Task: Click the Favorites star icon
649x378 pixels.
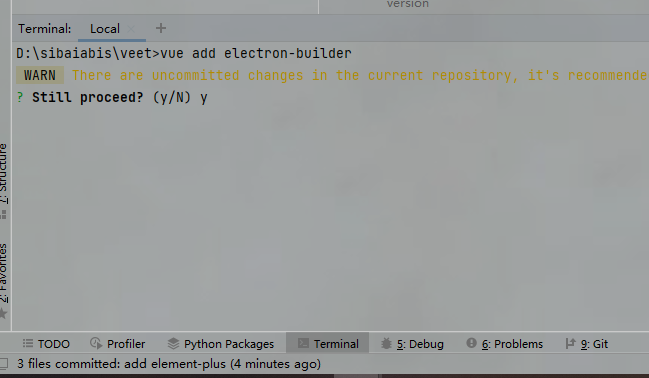Action: (x=3, y=313)
